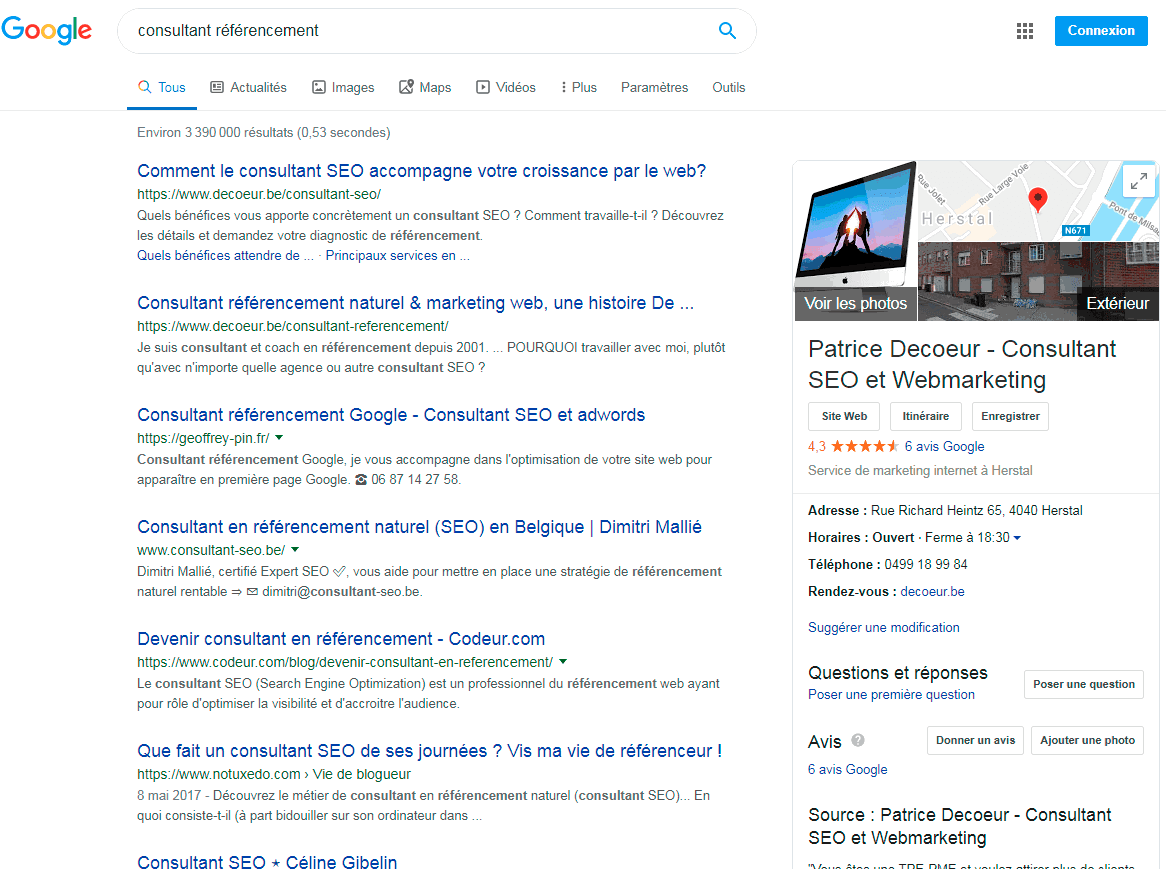This screenshot has width=1166, height=869.
Task: Click the help icon beside Avis
Action: (x=857, y=740)
